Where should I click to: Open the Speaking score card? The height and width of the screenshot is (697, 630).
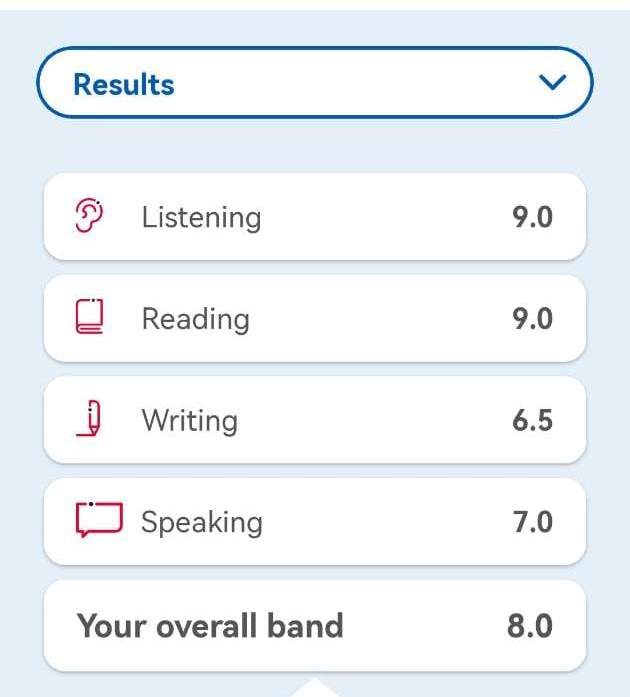click(315, 521)
